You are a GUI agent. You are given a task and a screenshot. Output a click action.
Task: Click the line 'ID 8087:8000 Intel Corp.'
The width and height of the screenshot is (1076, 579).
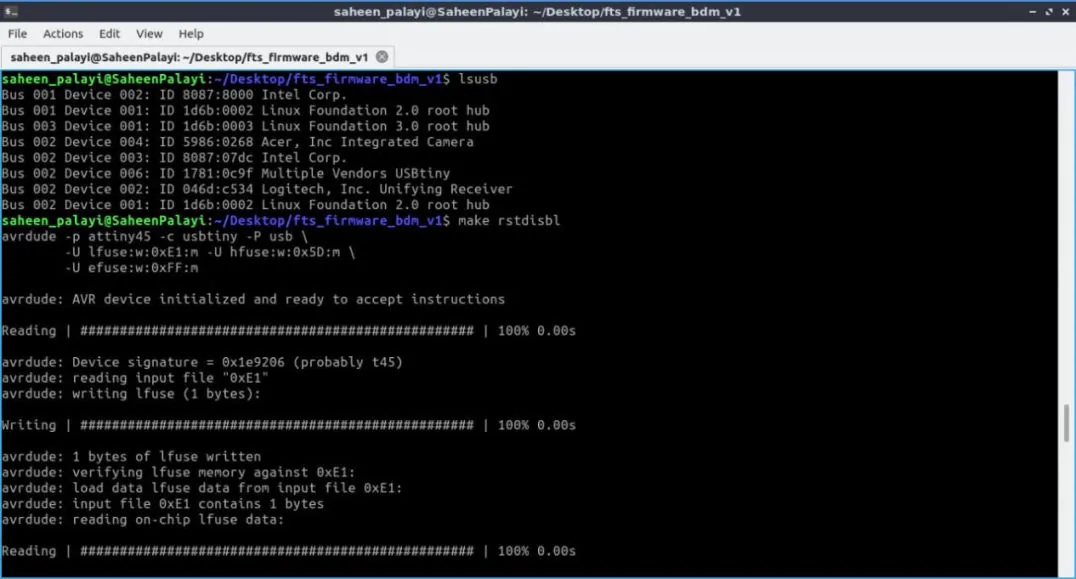pyautogui.click(x=174, y=95)
